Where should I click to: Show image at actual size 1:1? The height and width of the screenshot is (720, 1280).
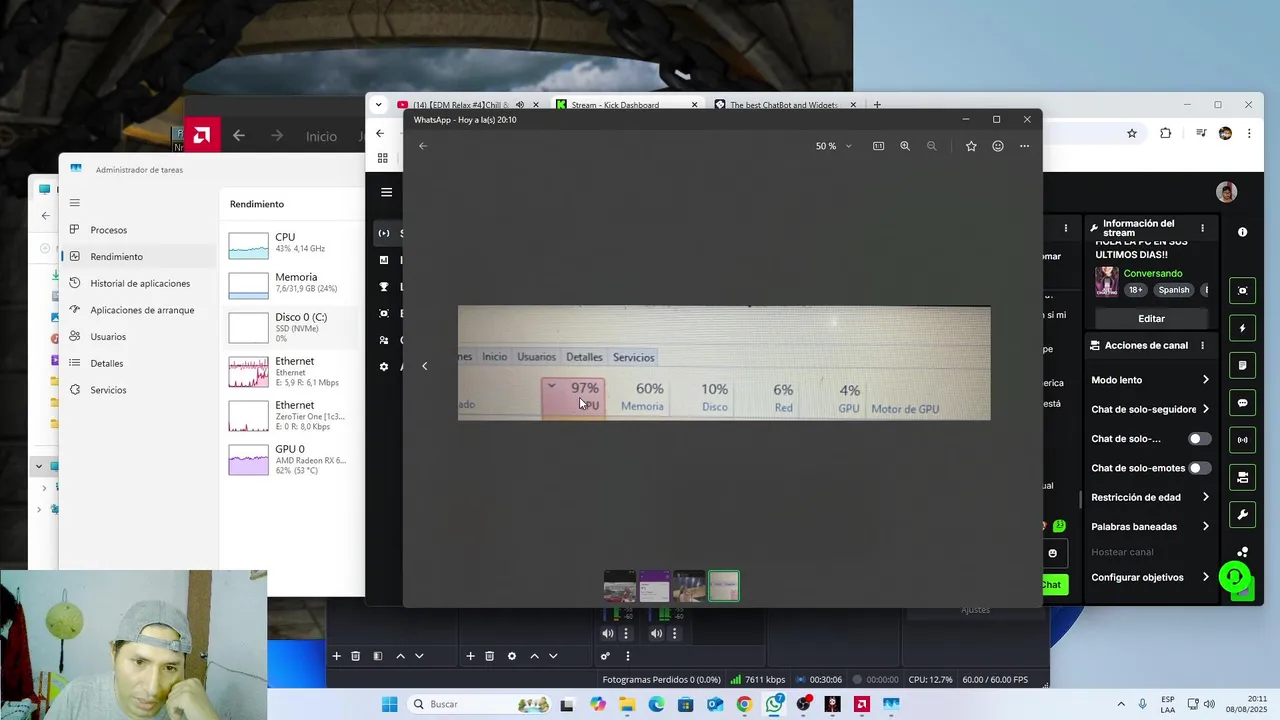point(878,146)
